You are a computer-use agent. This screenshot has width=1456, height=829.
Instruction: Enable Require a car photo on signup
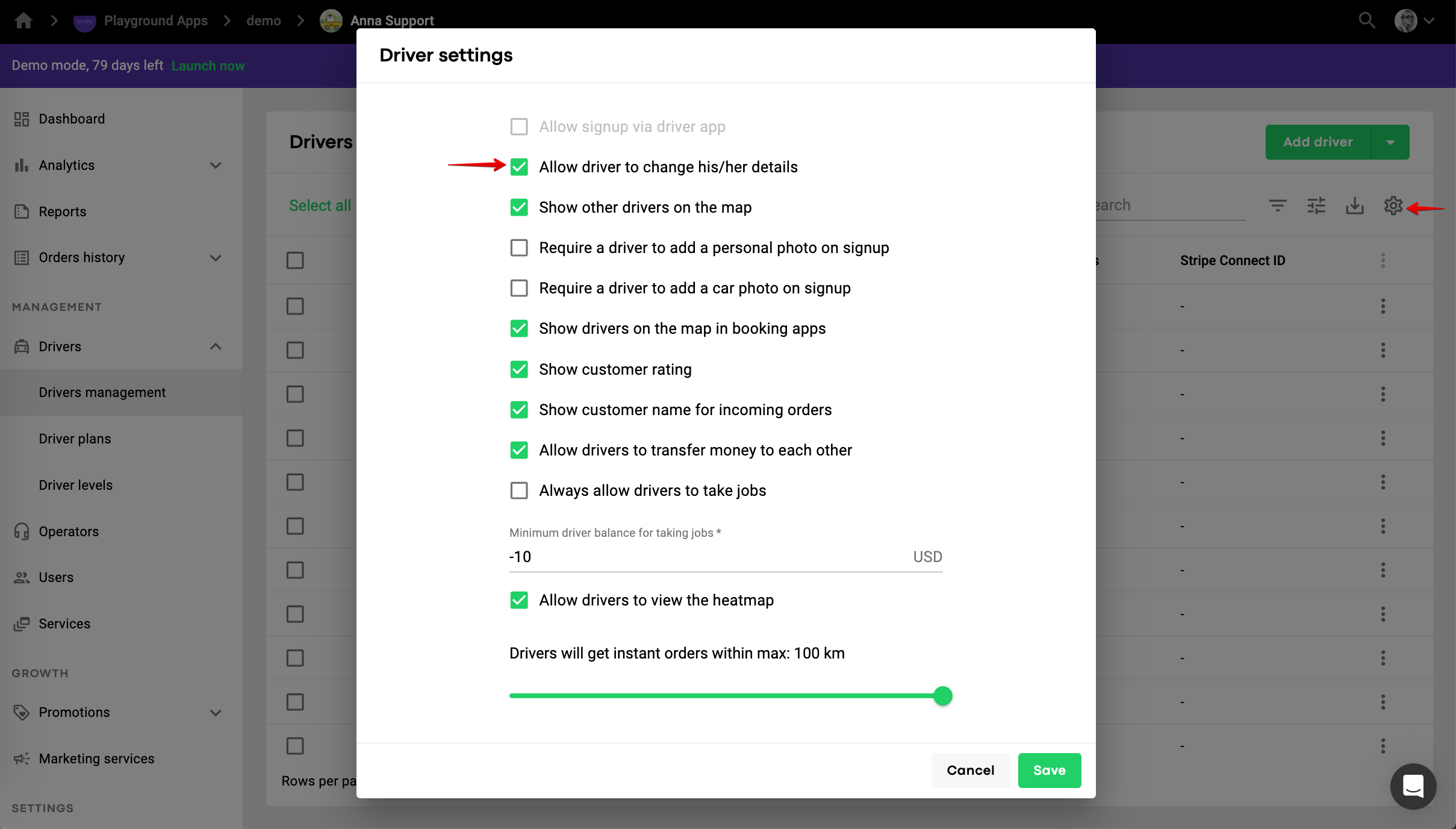[519, 288]
